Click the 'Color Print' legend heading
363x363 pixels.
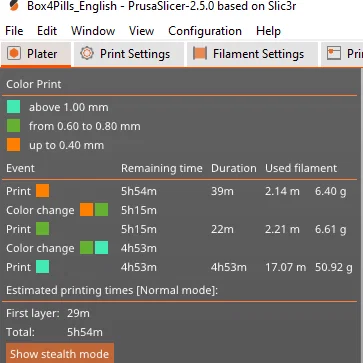point(34,84)
